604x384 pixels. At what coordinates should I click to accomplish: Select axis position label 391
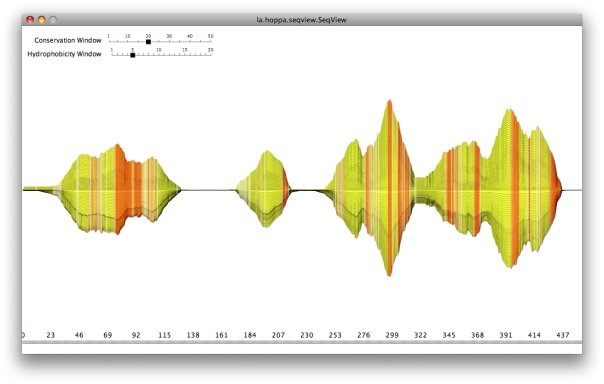tap(506, 335)
